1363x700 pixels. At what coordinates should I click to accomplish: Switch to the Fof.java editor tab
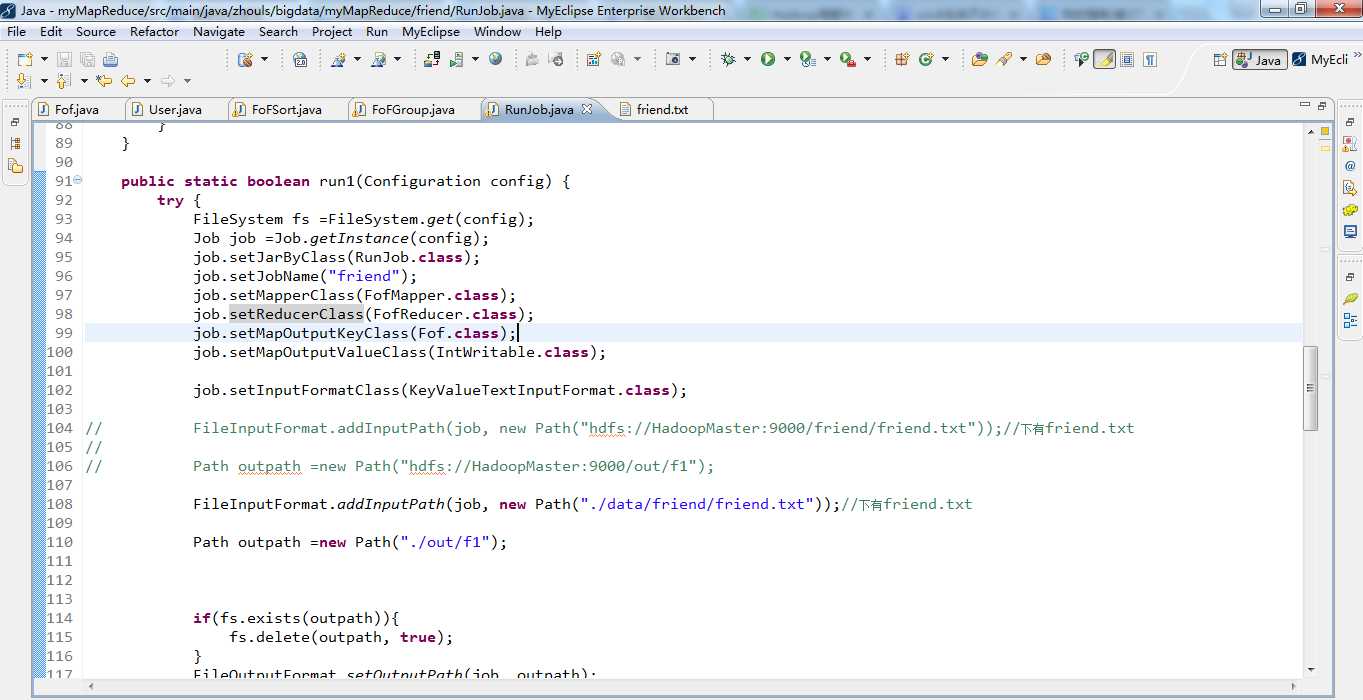coord(76,109)
